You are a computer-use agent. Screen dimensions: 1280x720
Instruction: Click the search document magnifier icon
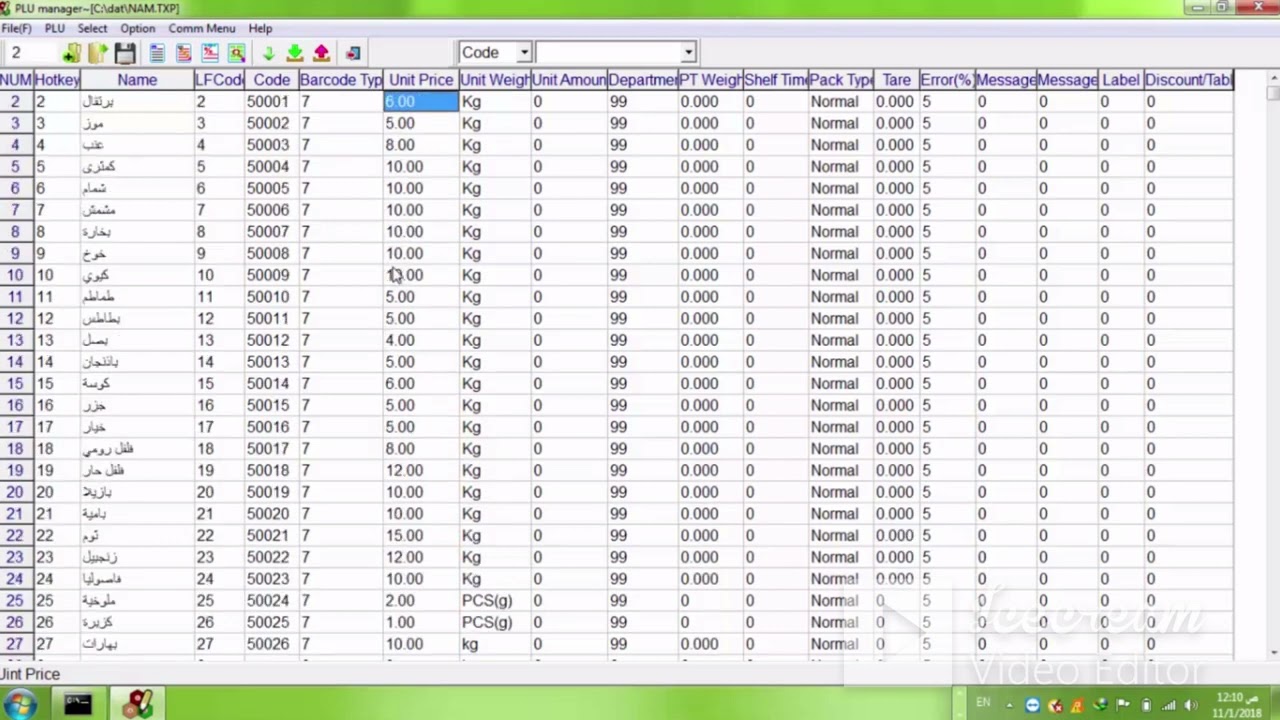(237, 53)
